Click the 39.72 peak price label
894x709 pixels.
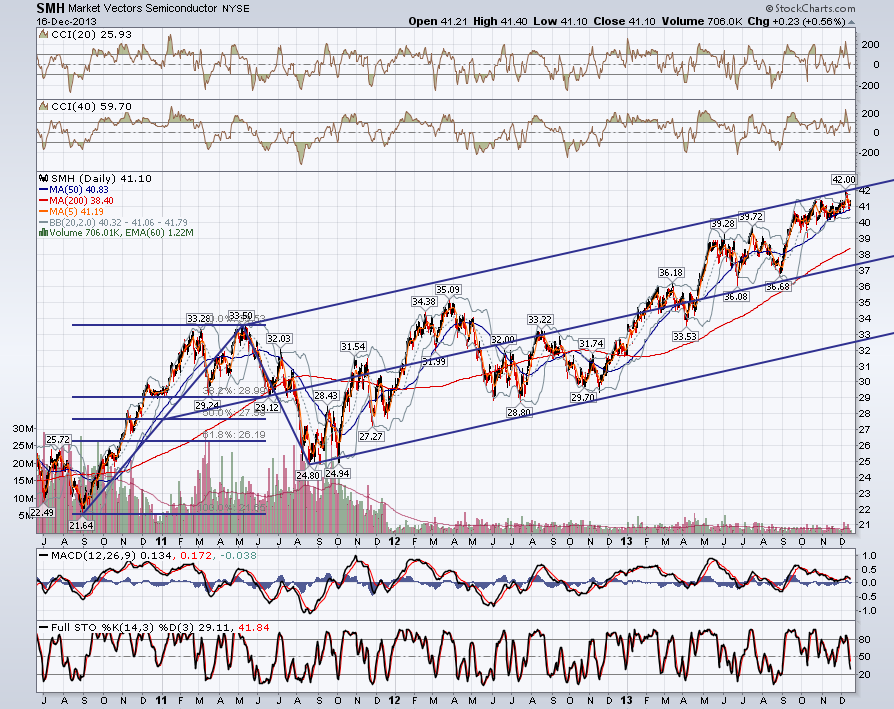click(751, 217)
